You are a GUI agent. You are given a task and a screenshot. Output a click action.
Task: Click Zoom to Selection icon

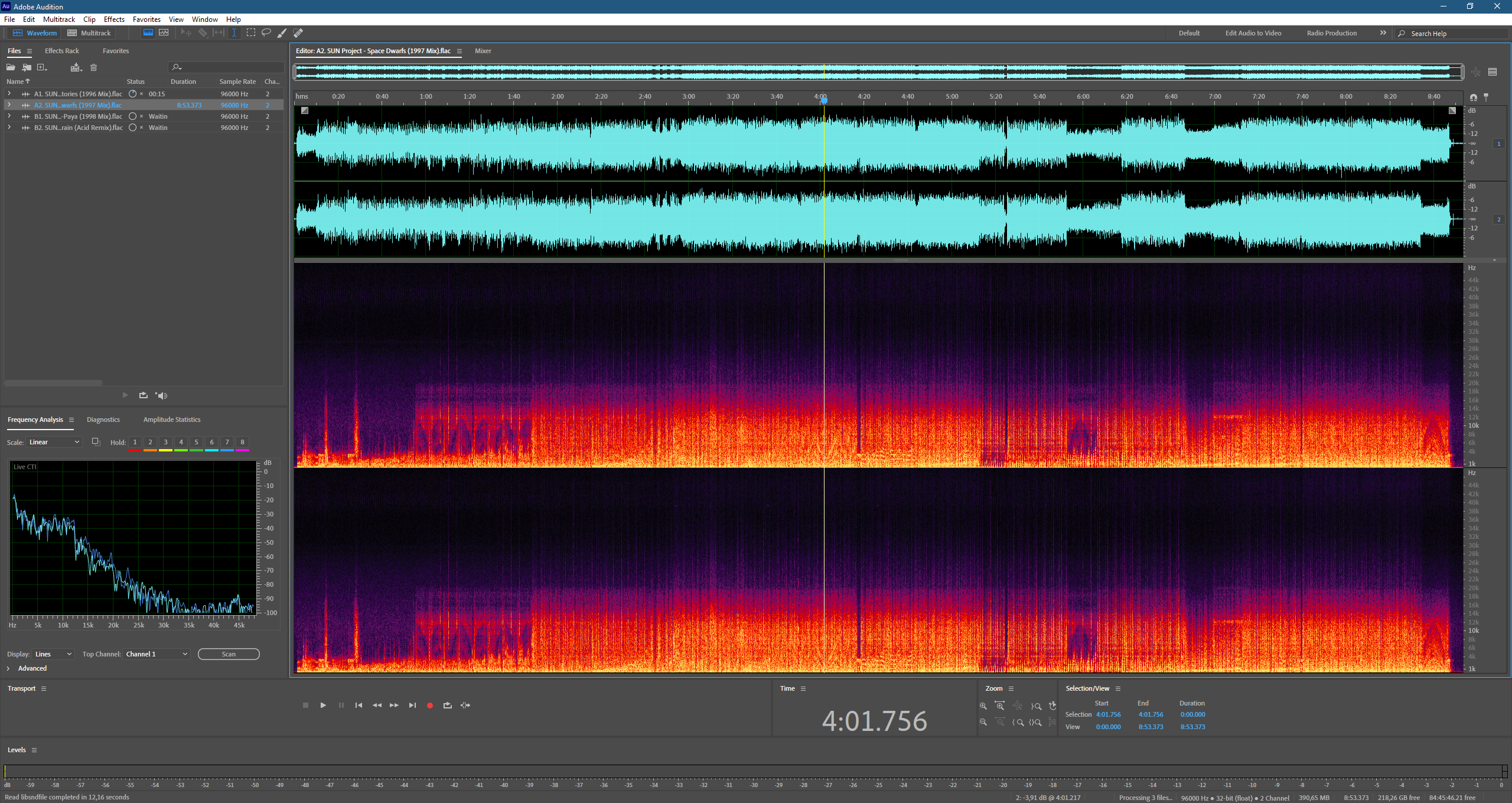pyautogui.click(x=1035, y=722)
